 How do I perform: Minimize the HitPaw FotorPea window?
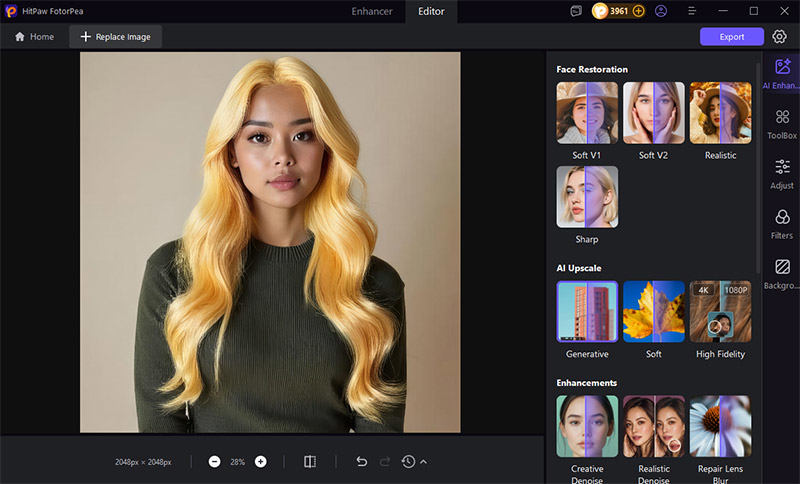[723, 11]
